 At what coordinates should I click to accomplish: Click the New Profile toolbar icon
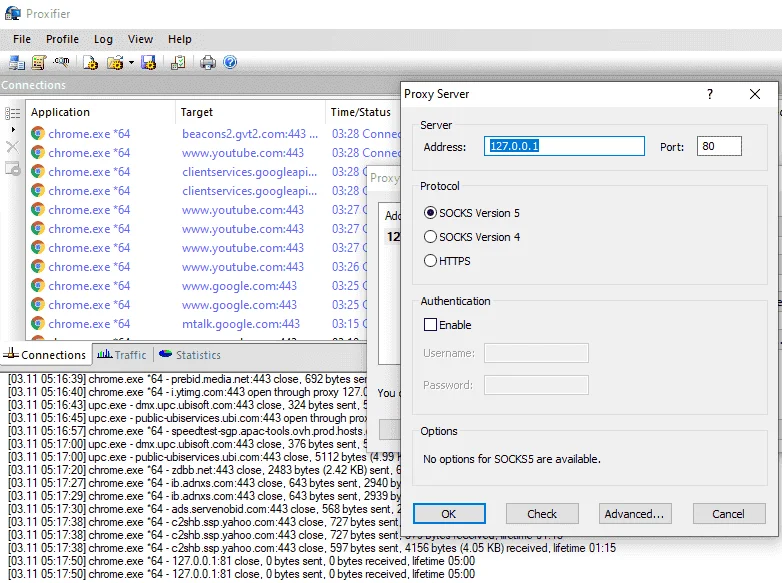pyautogui.click(x=90, y=63)
